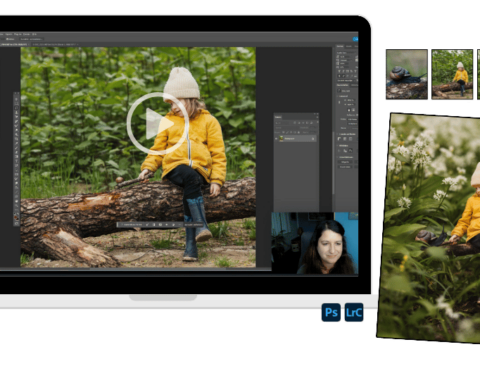Toggle link width and height in Properties
480x380 pixels.
pyautogui.click(x=340, y=102)
